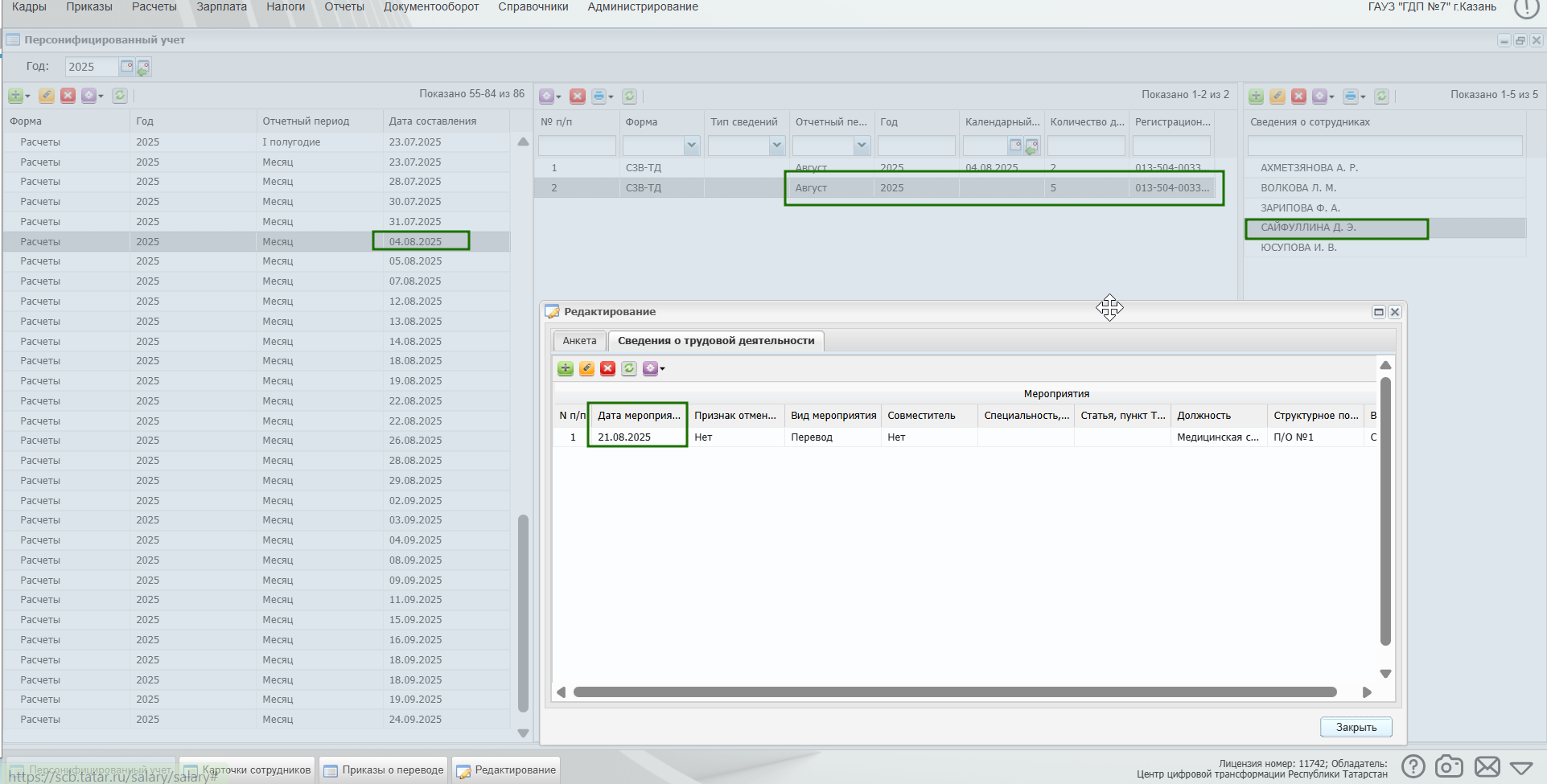Switch to Приказы о переводе window tab
Image resolution: width=1547 pixels, height=784 pixels.
(384, 770)
